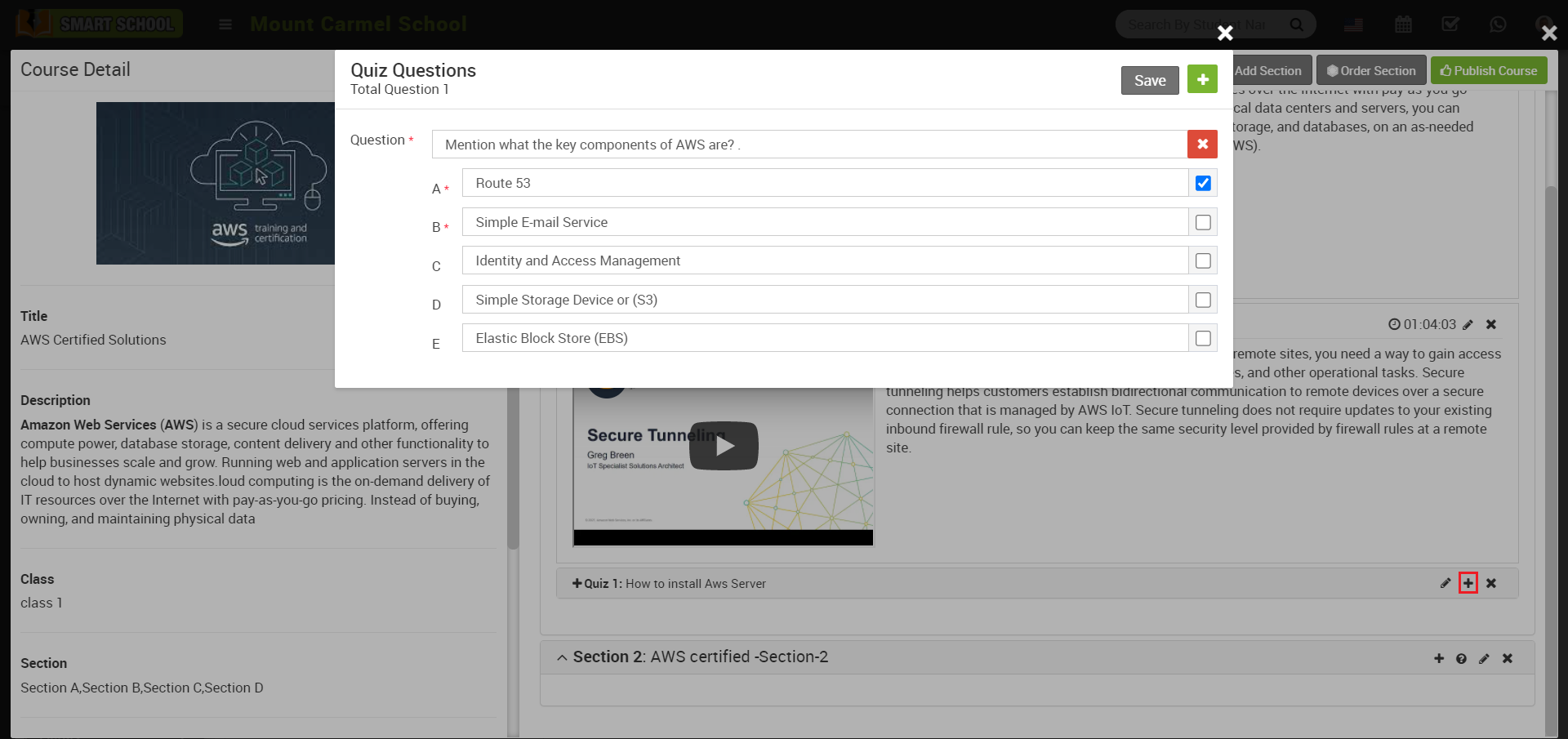
Task: Publish the course
Action: point(1488,70)
